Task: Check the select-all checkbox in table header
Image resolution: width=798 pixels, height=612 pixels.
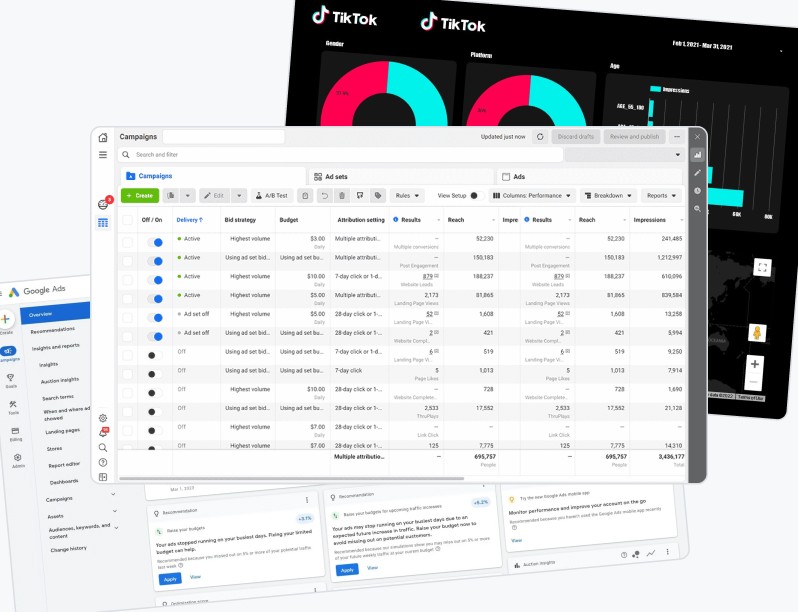Action: click(127, 220)
